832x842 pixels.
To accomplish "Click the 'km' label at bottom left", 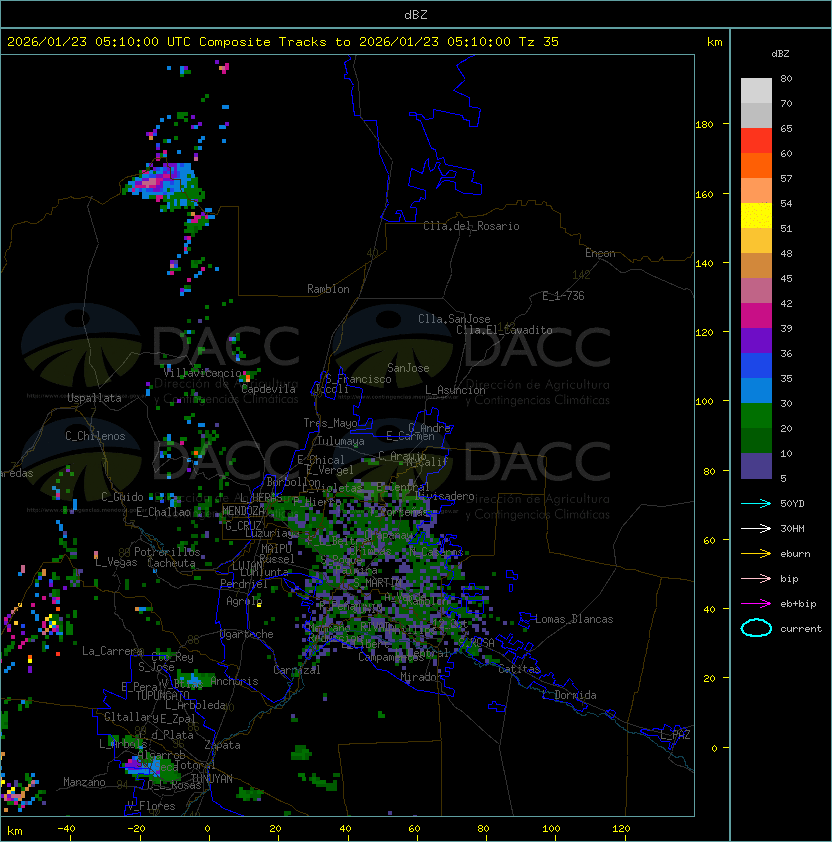I will point(15,831).
